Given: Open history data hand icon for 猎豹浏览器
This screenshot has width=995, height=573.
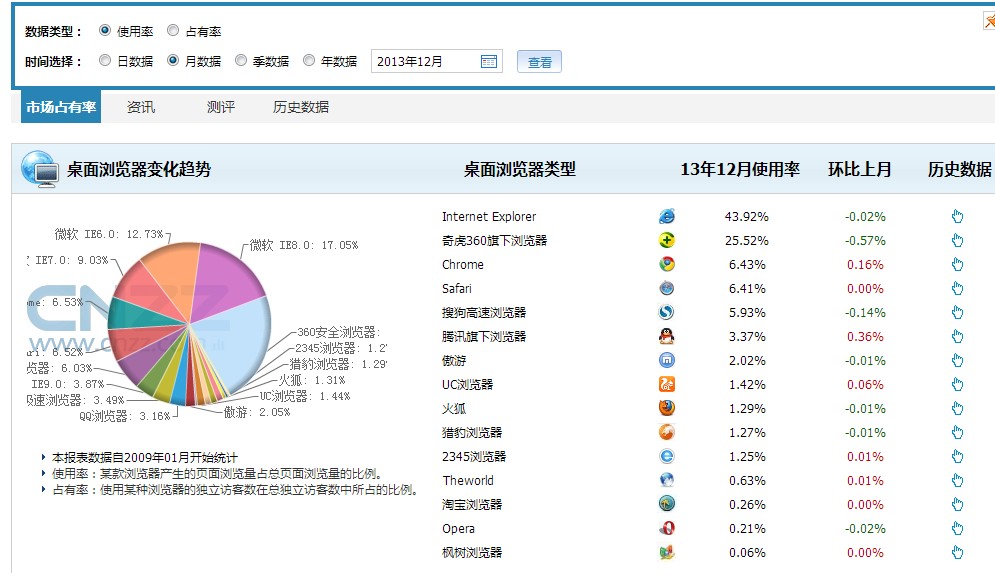Looking at the screenshot, I should [957, 432].
